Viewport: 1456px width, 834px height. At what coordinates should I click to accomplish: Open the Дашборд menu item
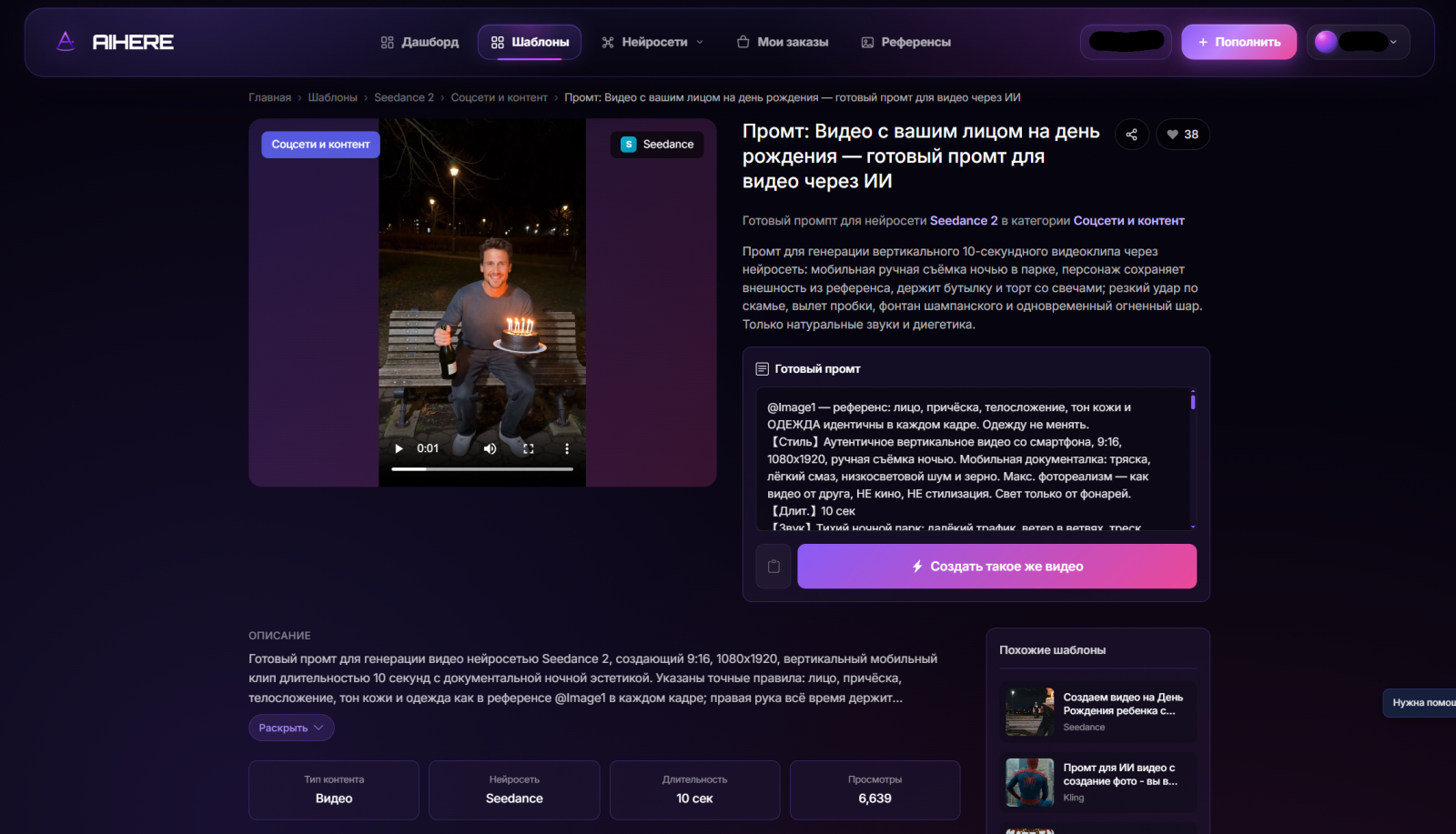point(420,42)
